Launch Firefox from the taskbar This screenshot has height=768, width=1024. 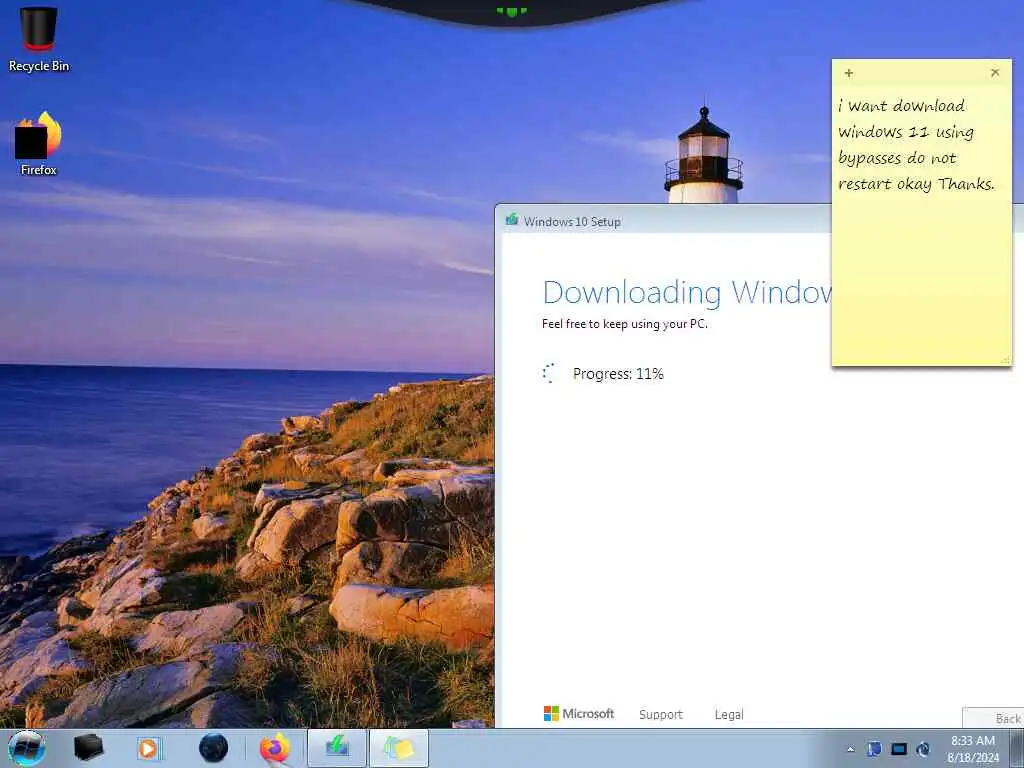click(x=275, y=748)
